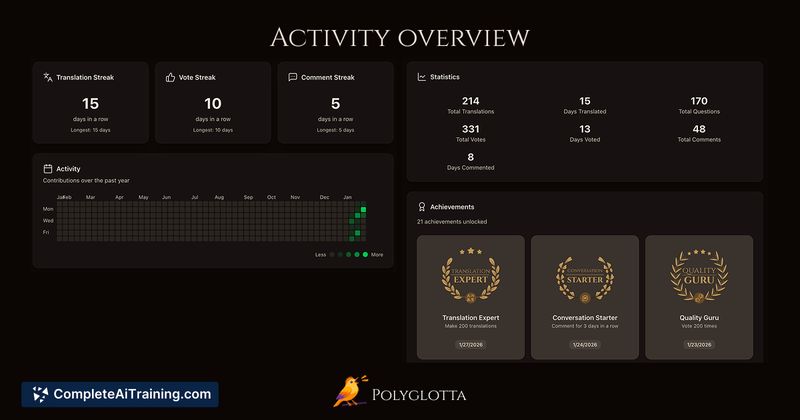Click the darkest legend dot near Less
The image size is (800, 420).
pyautogui.click(x=332, y=255)
